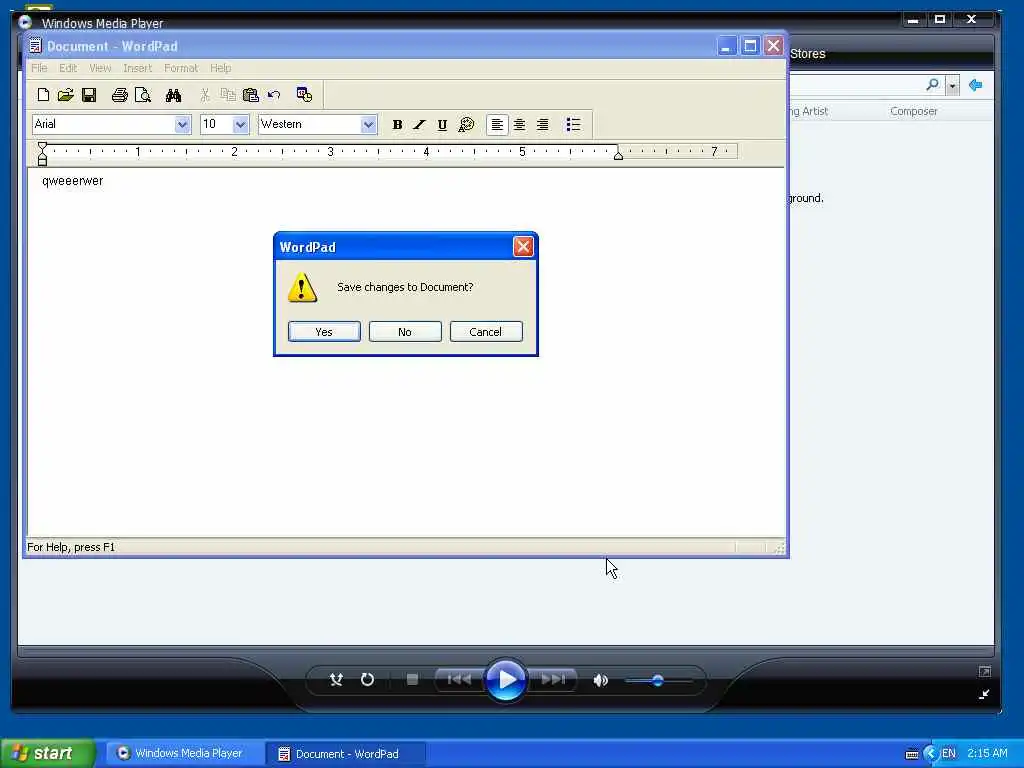Open the Help menu in WordPad
The height and width of the screenshot is (768, 1024).
click(221, 68)
